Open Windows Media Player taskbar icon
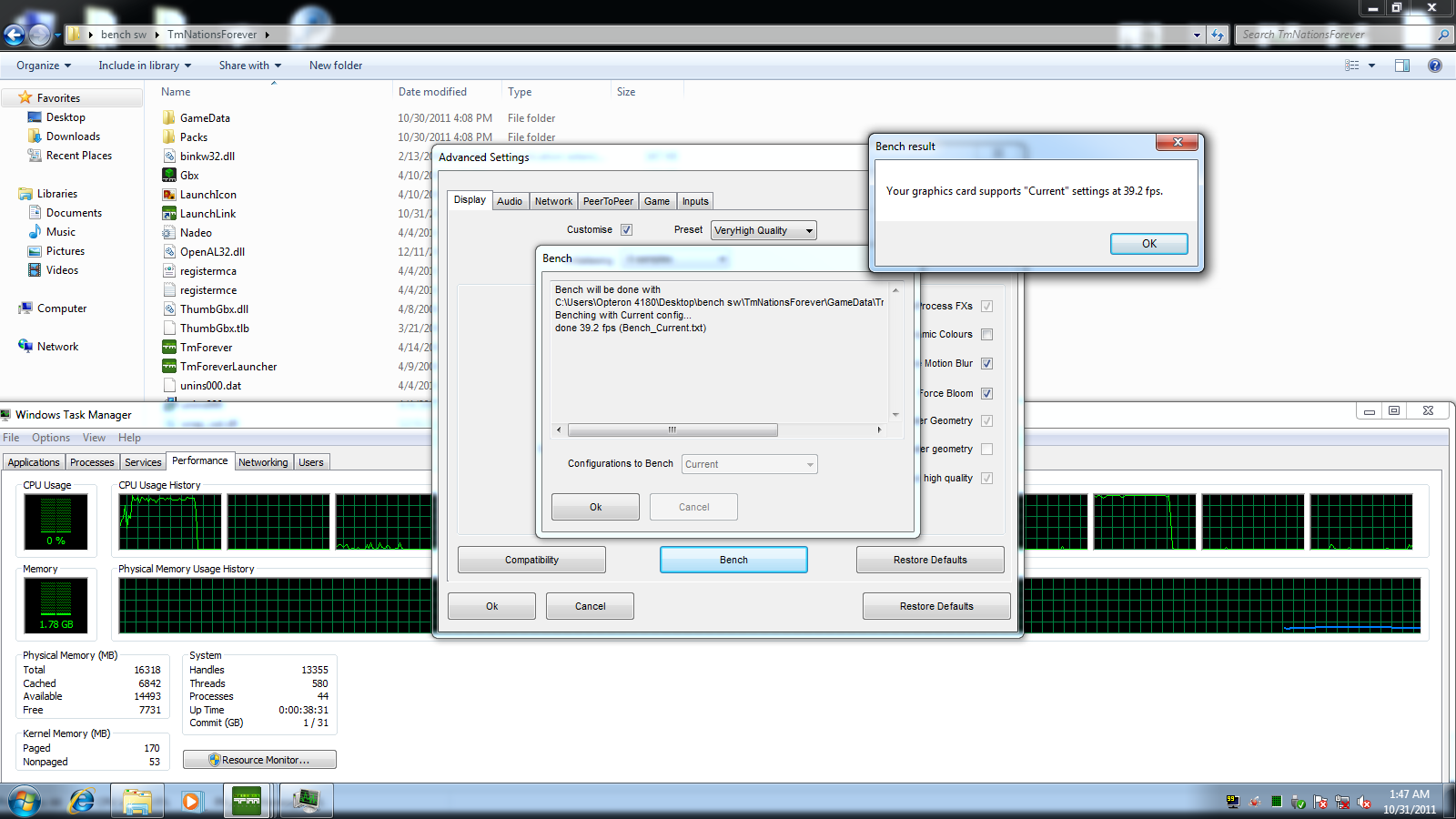 (191, 801)
